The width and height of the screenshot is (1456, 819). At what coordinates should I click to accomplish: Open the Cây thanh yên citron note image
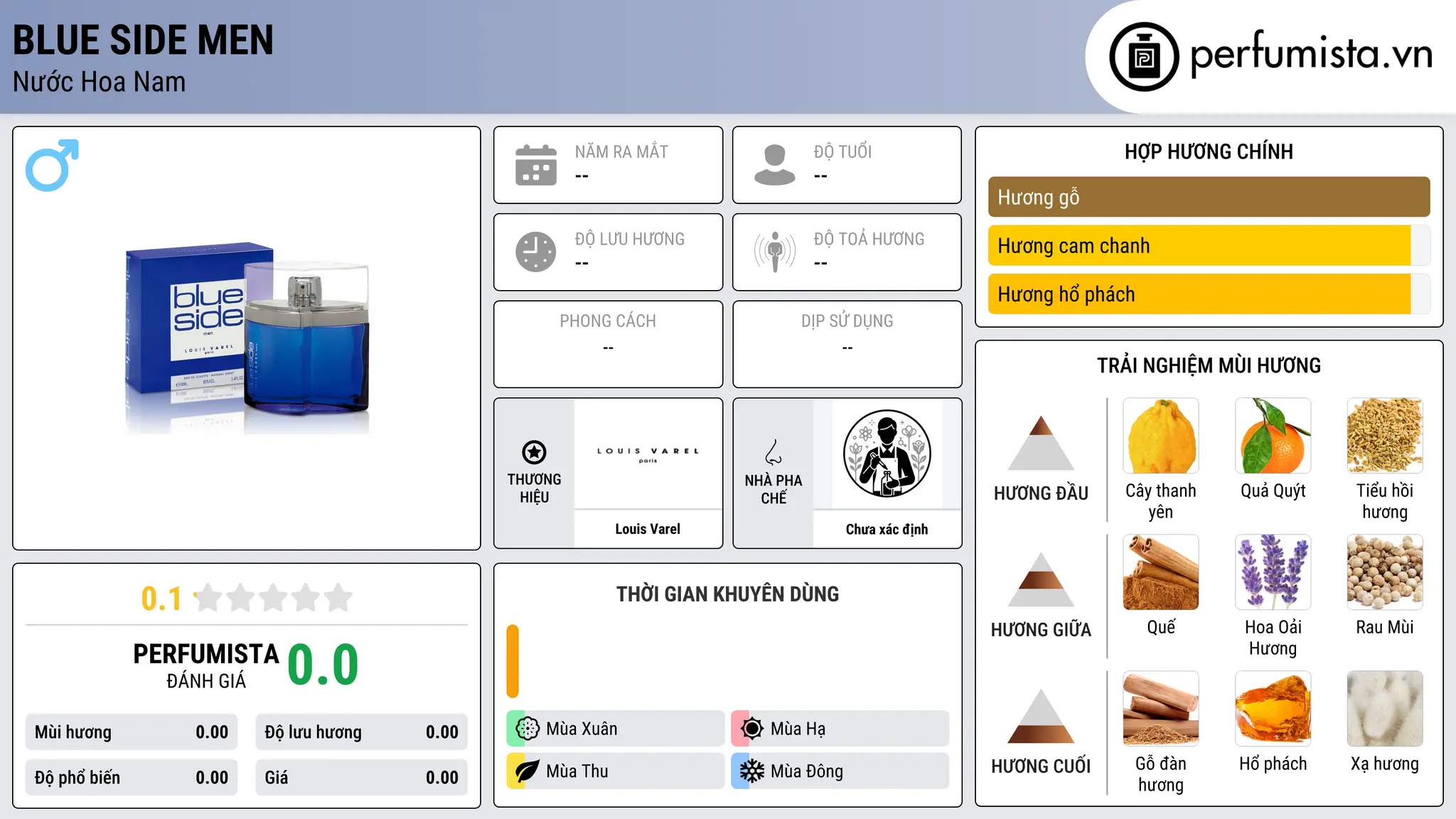click(x=1161, y=436)
